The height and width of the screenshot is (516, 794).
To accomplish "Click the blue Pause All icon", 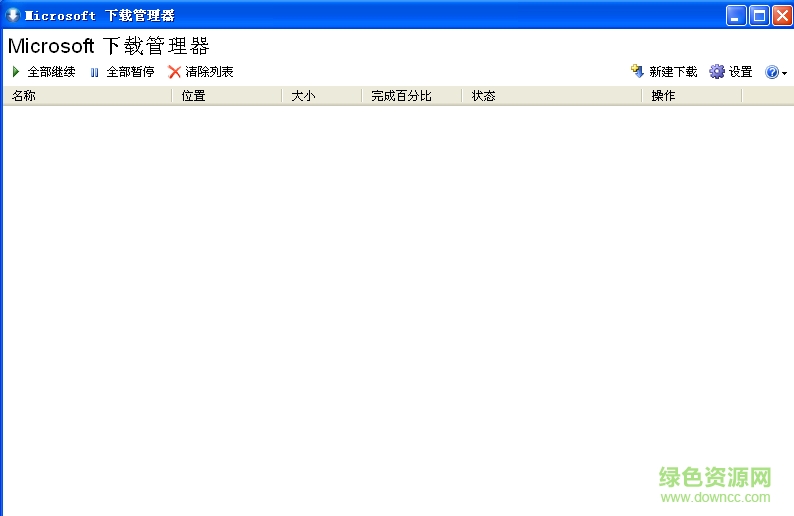I will [94, 72].
